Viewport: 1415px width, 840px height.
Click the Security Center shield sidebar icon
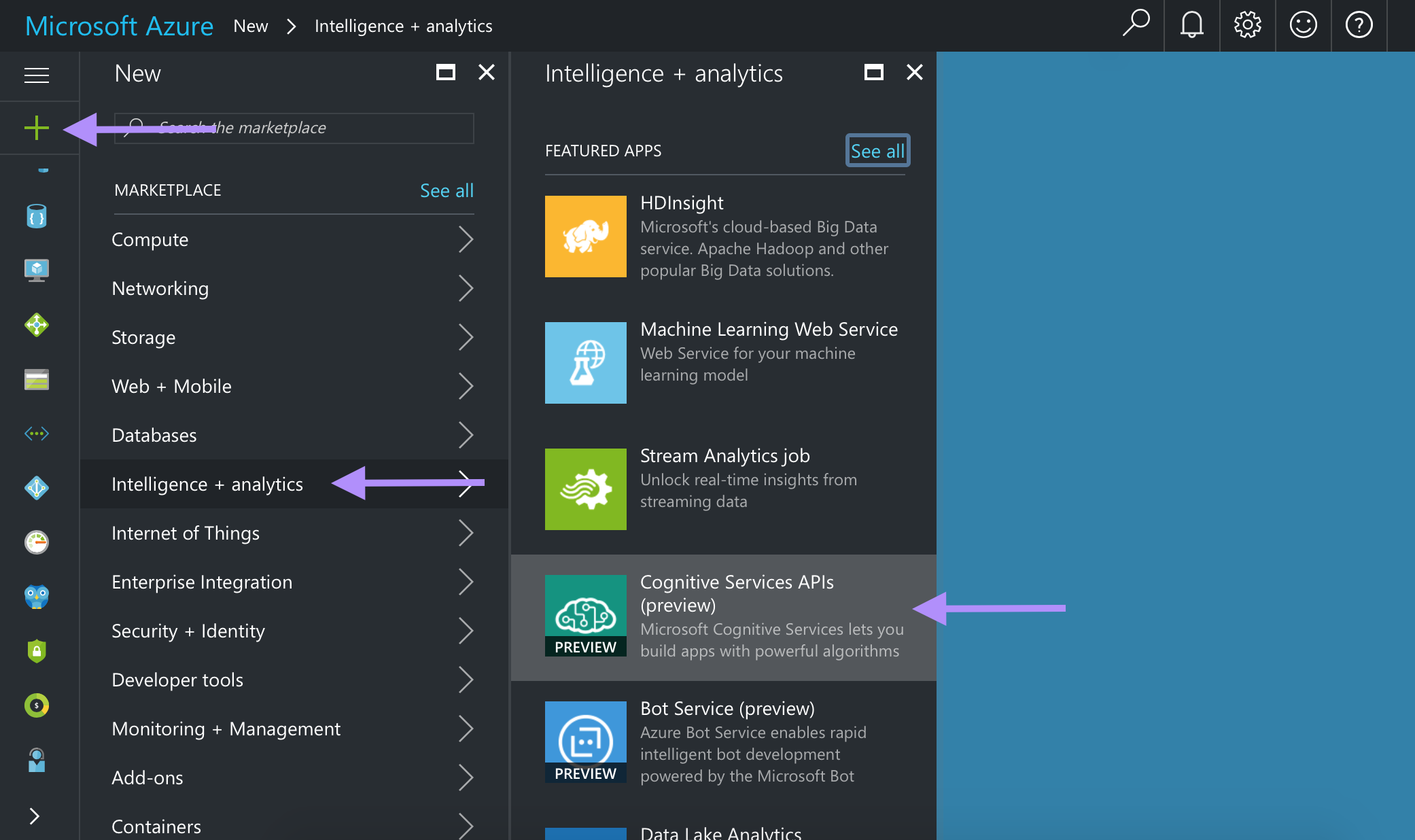point(37,651)
